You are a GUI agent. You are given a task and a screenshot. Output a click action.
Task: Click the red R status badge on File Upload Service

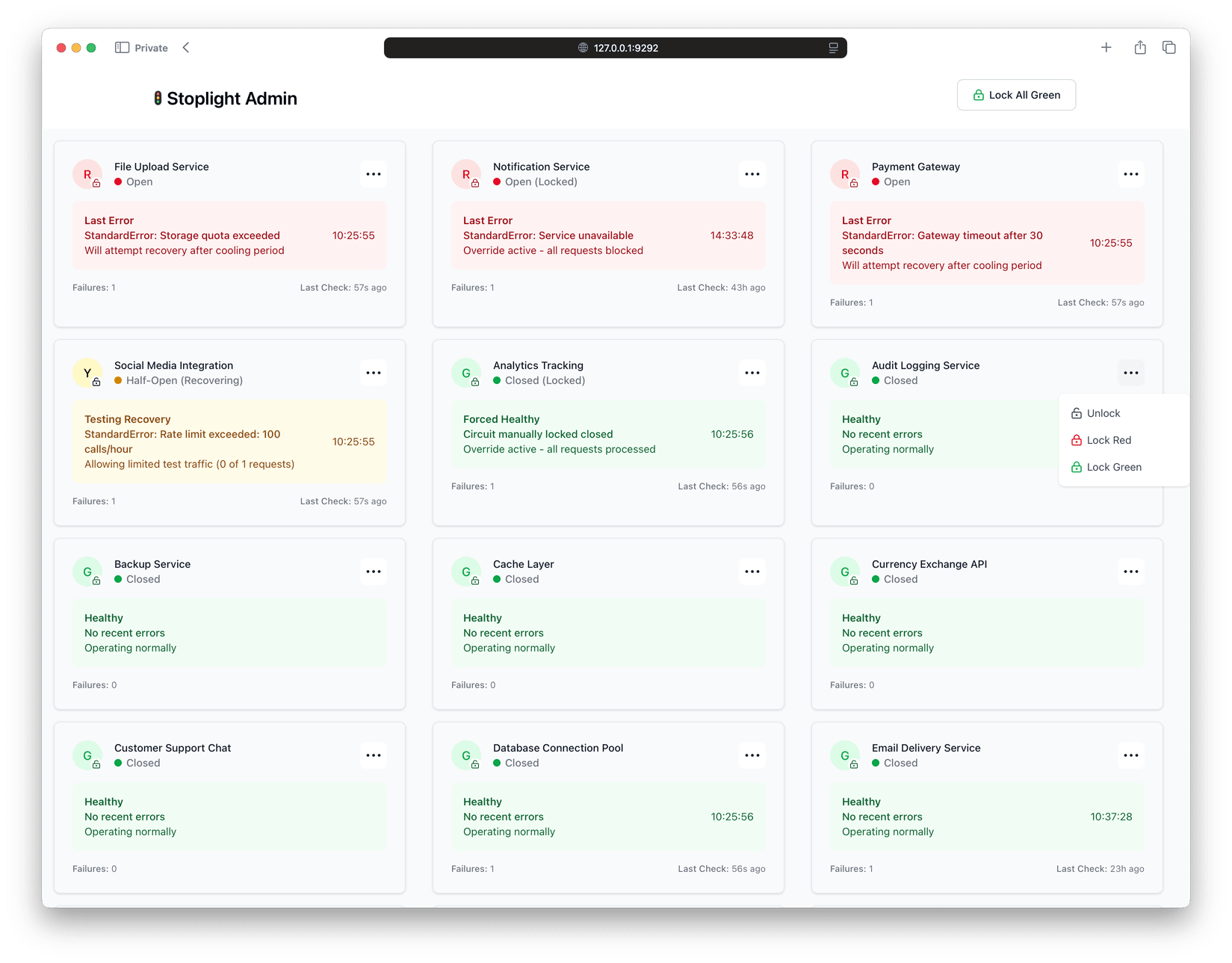click(87, 173)
